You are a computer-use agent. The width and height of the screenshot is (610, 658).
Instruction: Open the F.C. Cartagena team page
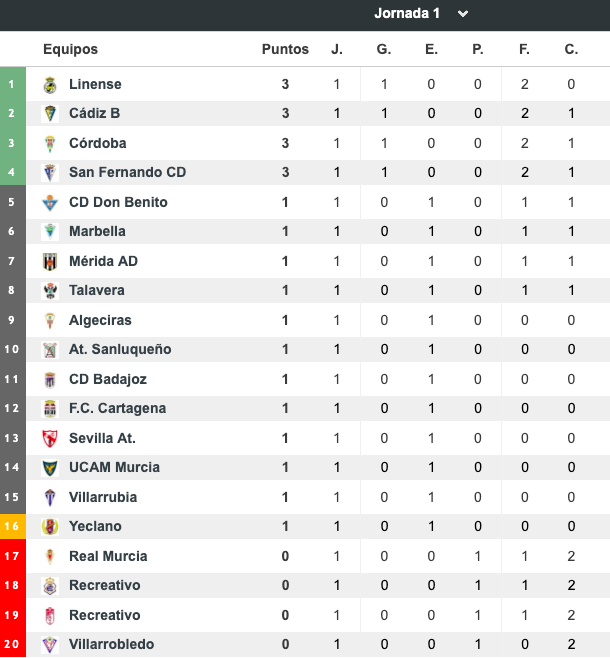pos(117,409)
